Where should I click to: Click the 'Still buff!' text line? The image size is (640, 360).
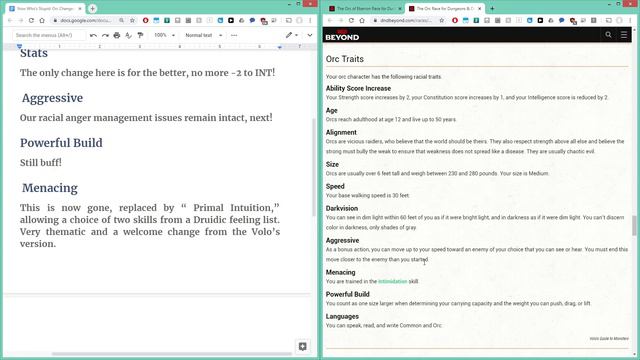41,162
